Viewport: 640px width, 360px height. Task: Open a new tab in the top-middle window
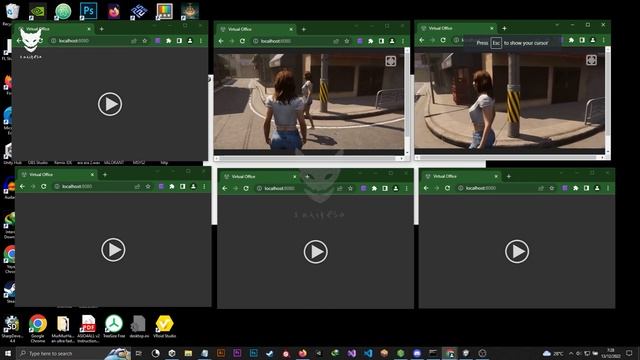tap(304, 29)
